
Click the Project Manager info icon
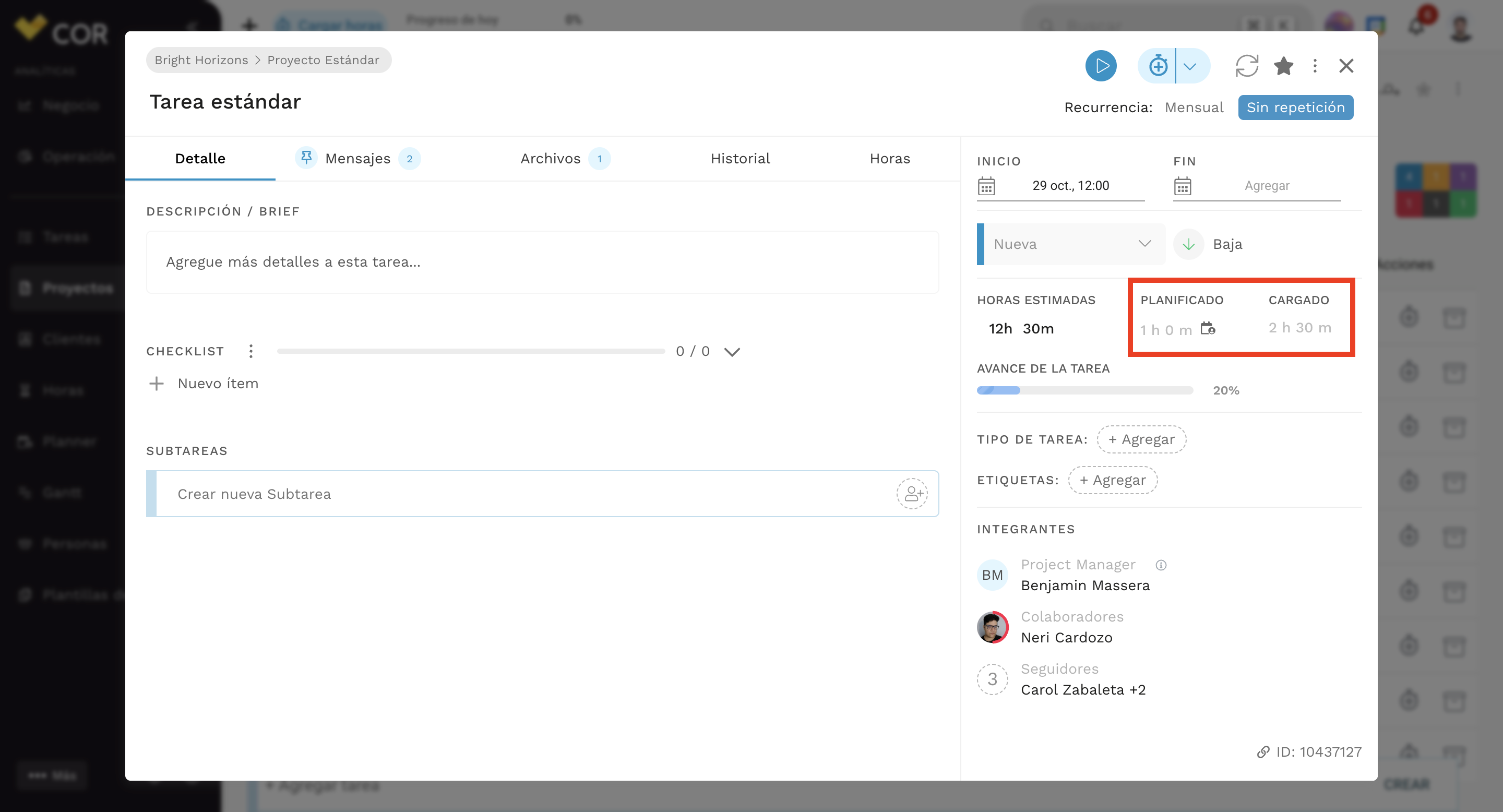pyautogui.click(x=1161, y=565)
